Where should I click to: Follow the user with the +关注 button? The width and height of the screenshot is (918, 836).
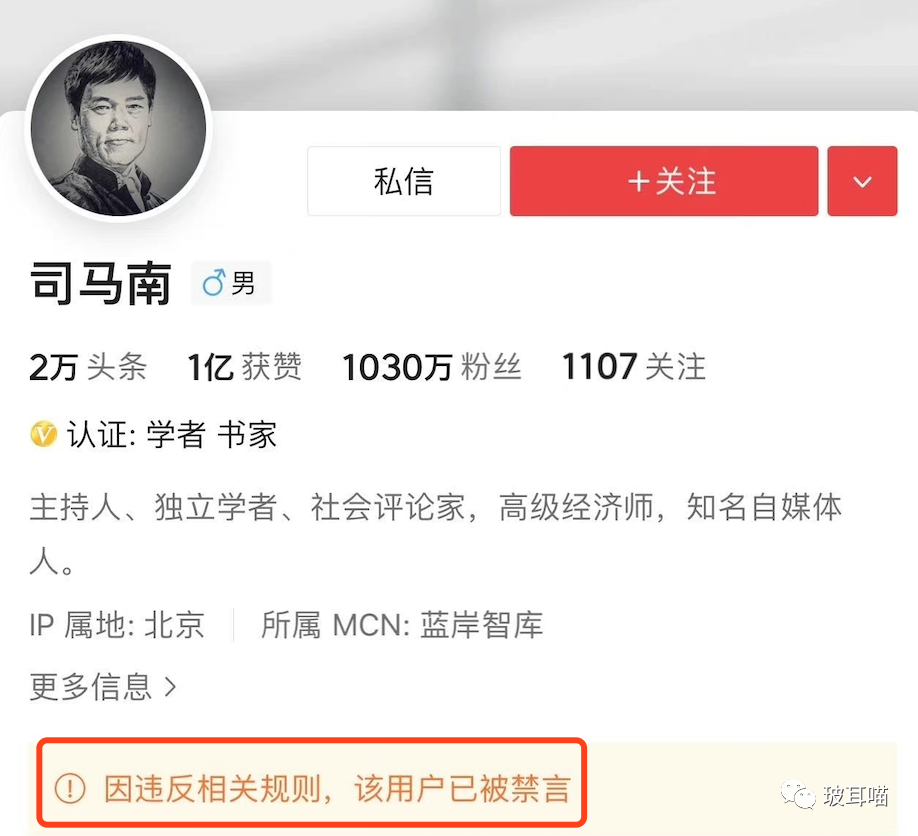[x=664, y=181]
